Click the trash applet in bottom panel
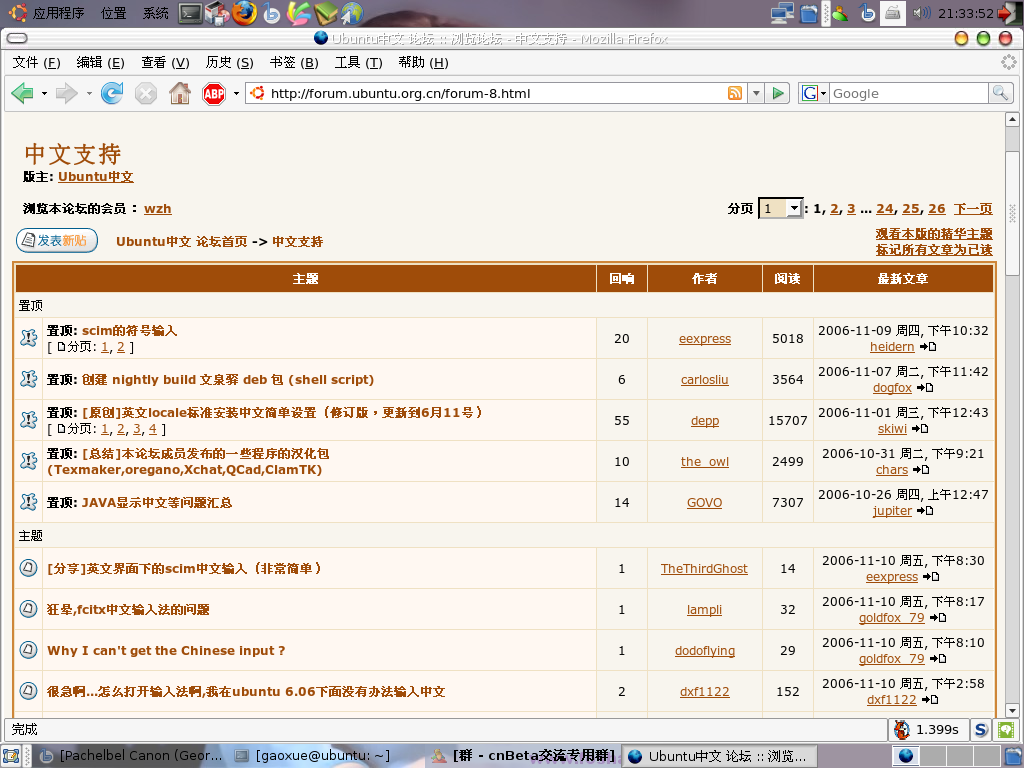1024x768 pixels. click(1012, 756)
